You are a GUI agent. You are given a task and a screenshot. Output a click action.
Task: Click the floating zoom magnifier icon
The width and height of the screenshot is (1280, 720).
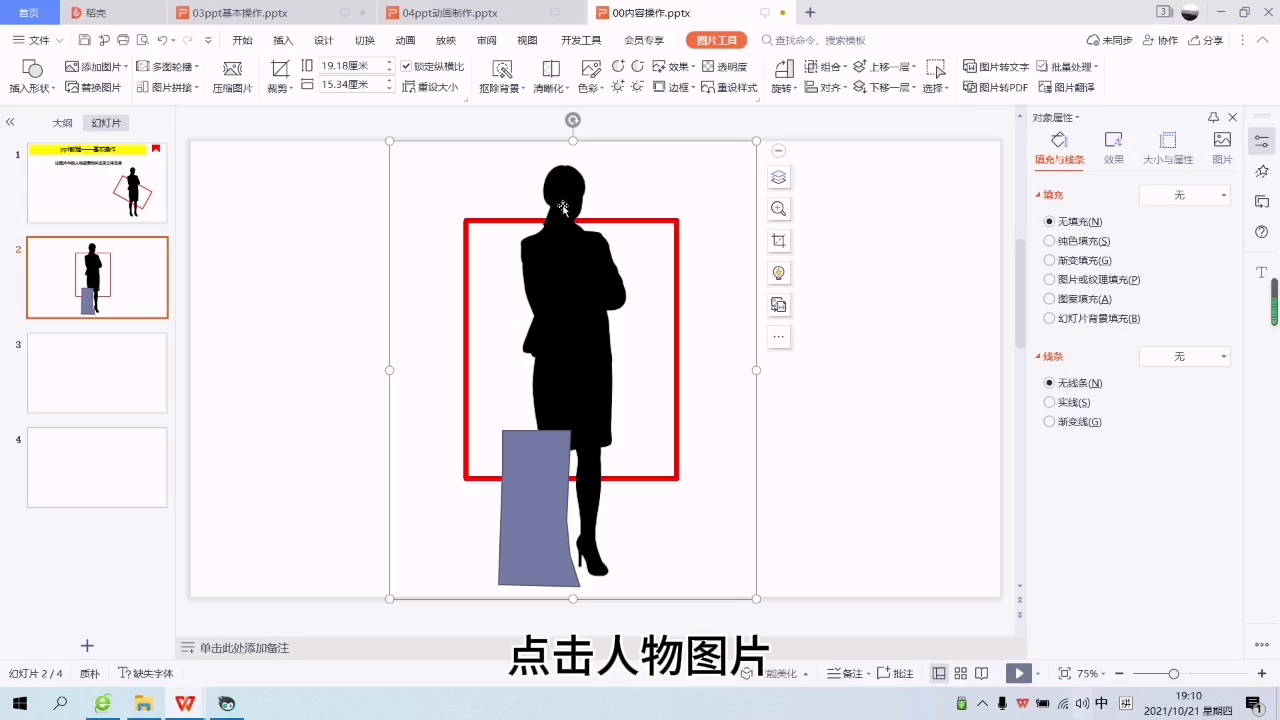tap(779, 209)
